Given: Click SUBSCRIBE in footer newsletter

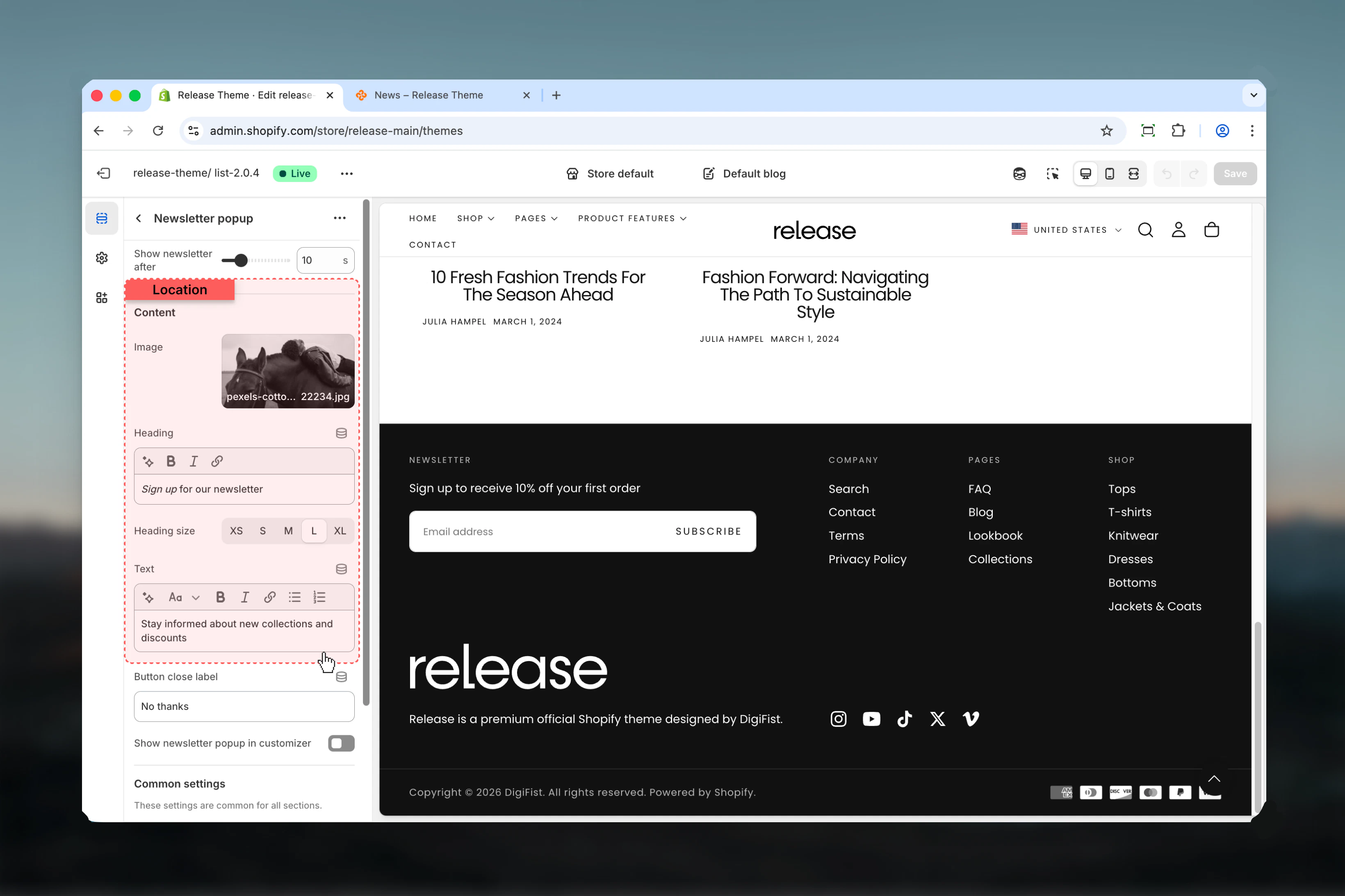Looking at the screenshot, I should pos(708,532).
